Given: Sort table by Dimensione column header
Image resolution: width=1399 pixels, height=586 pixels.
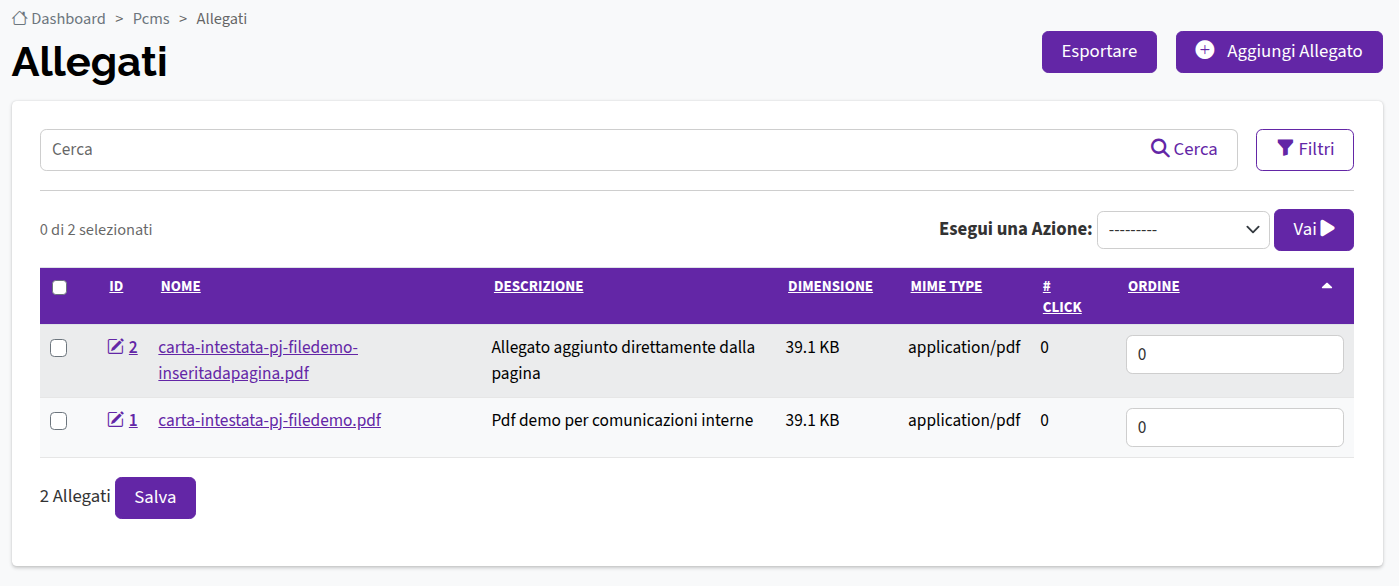Looking at the screenshot, I should pos(830,286).
